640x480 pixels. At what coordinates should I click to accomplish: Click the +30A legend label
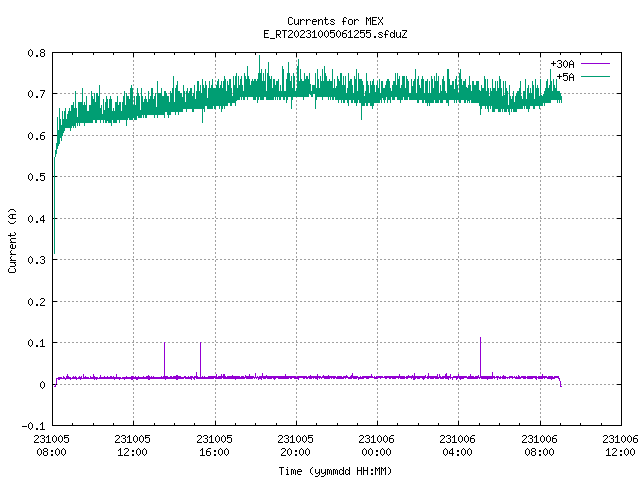[562, 64]
